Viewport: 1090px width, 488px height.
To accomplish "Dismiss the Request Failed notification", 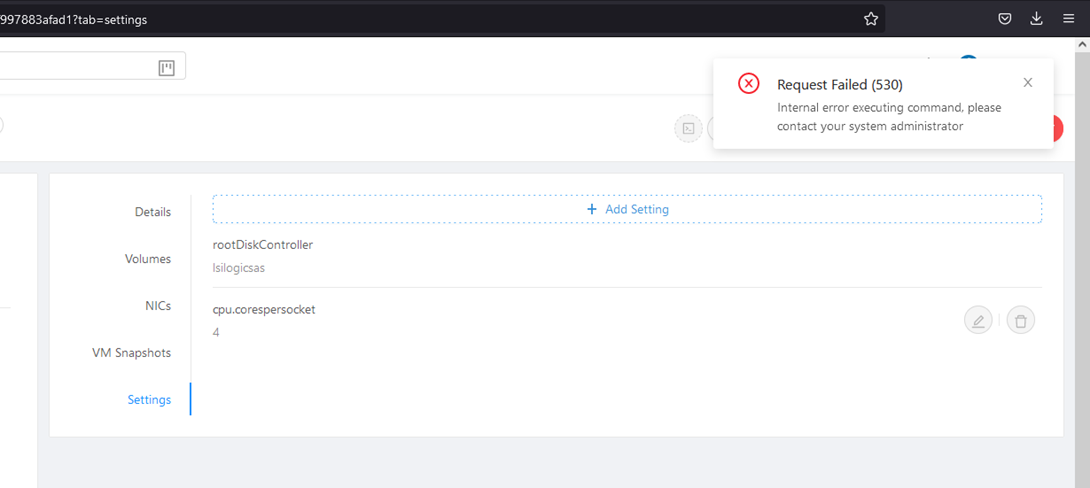I will 1028,83.
